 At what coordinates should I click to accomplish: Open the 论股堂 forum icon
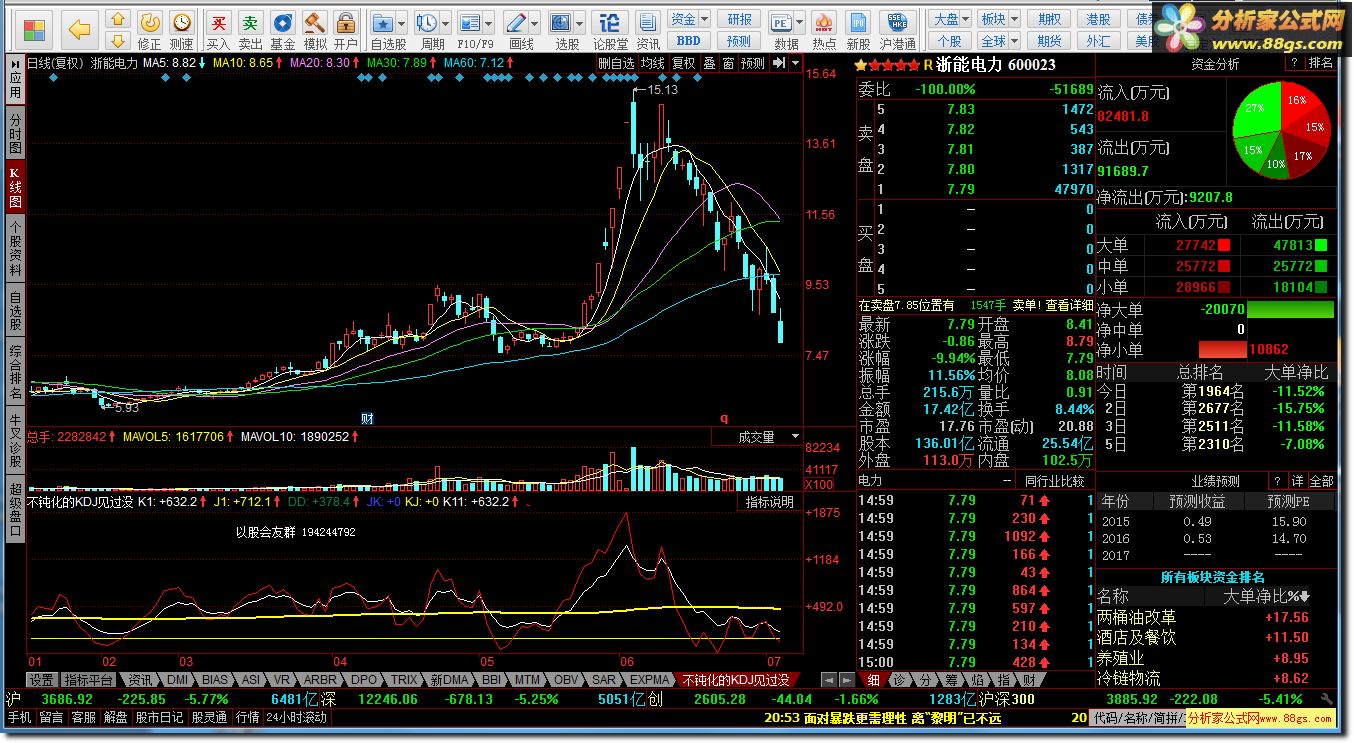610,29
